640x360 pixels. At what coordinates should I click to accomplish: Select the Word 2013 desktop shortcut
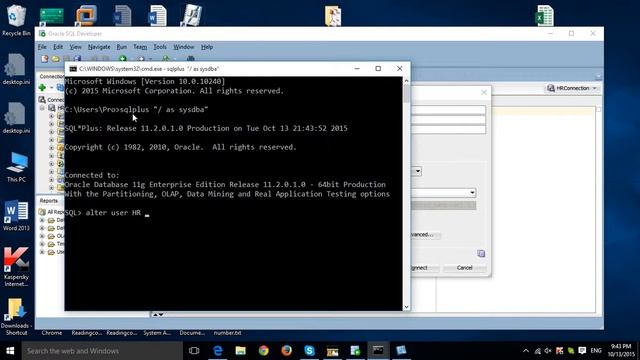coord(16,216)
